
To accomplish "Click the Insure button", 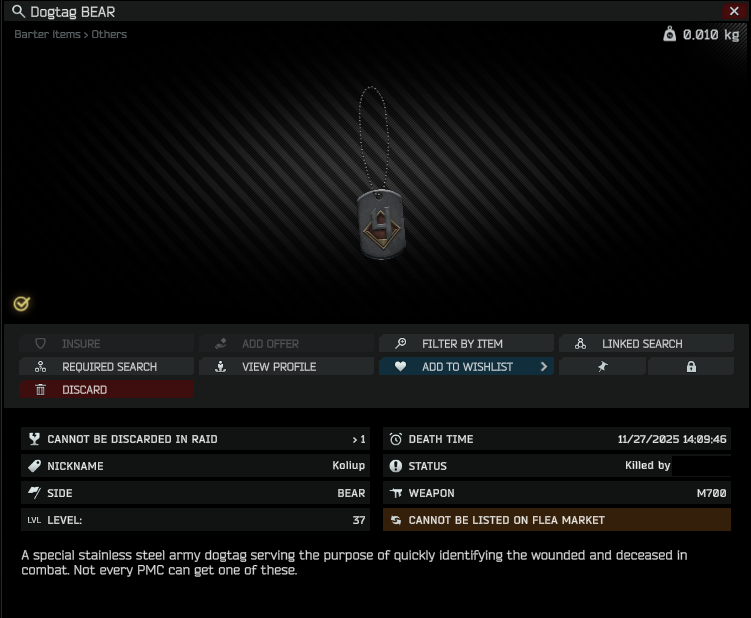I will coord(106,343).
